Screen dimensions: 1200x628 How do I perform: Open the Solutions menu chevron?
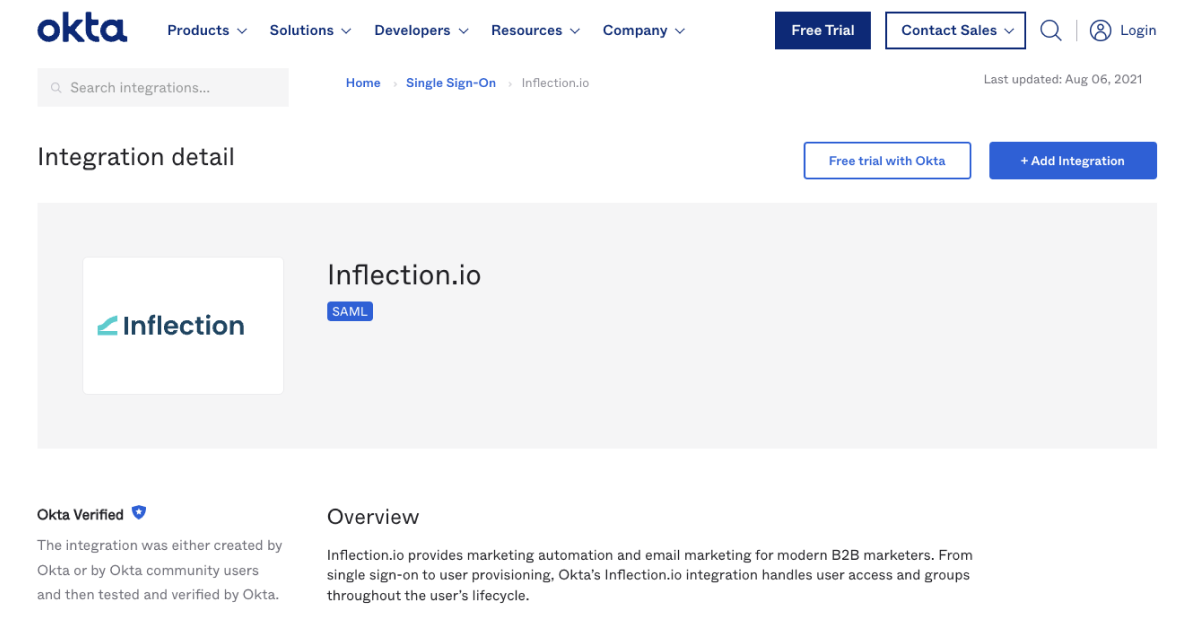(x=348, y=31)
